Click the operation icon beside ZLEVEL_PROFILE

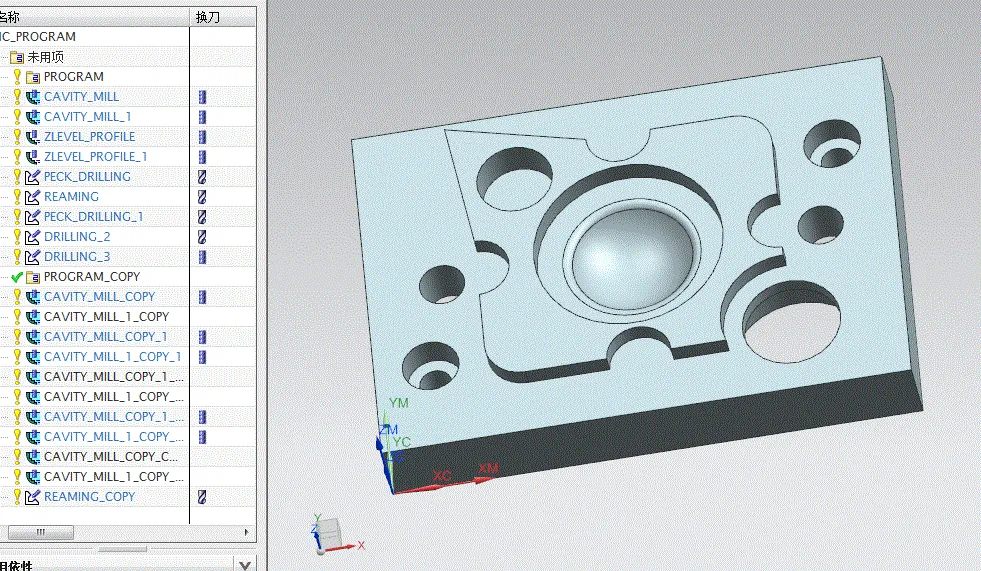coord(33,138)
